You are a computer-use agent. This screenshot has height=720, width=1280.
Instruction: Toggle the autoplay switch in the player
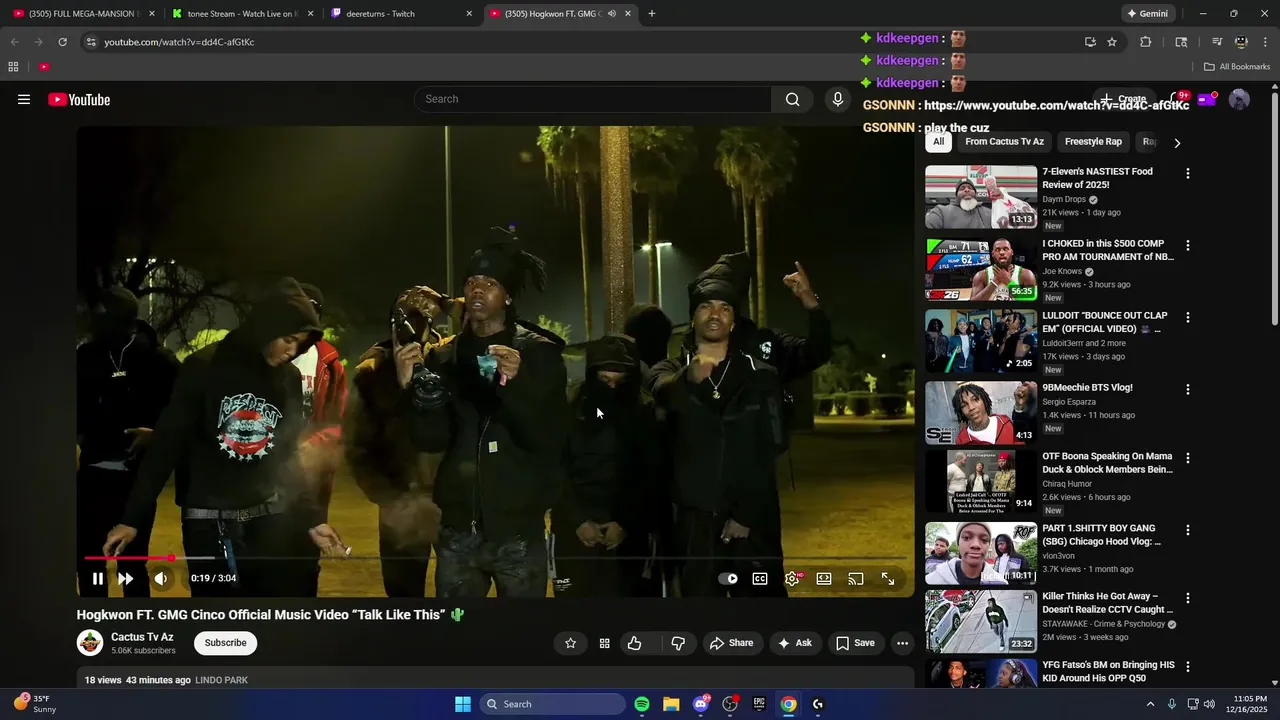tap(729, 578)
